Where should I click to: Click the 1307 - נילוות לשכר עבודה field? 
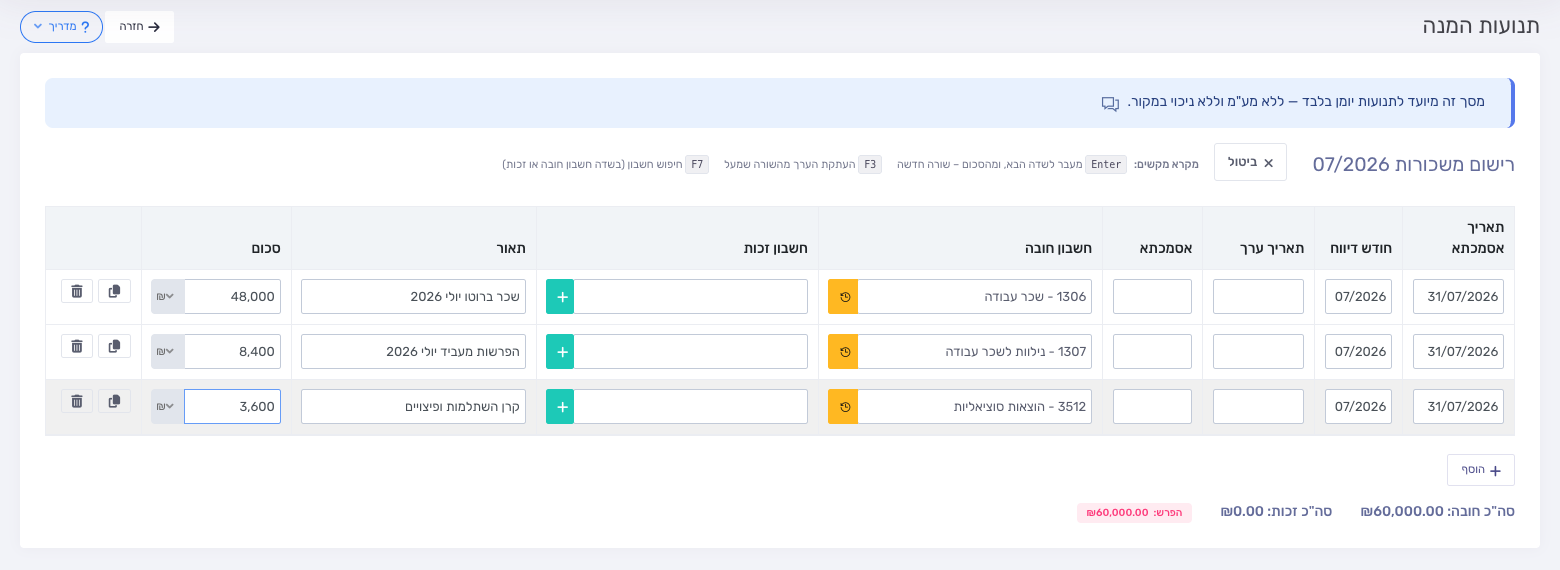[x=975, y=352]
